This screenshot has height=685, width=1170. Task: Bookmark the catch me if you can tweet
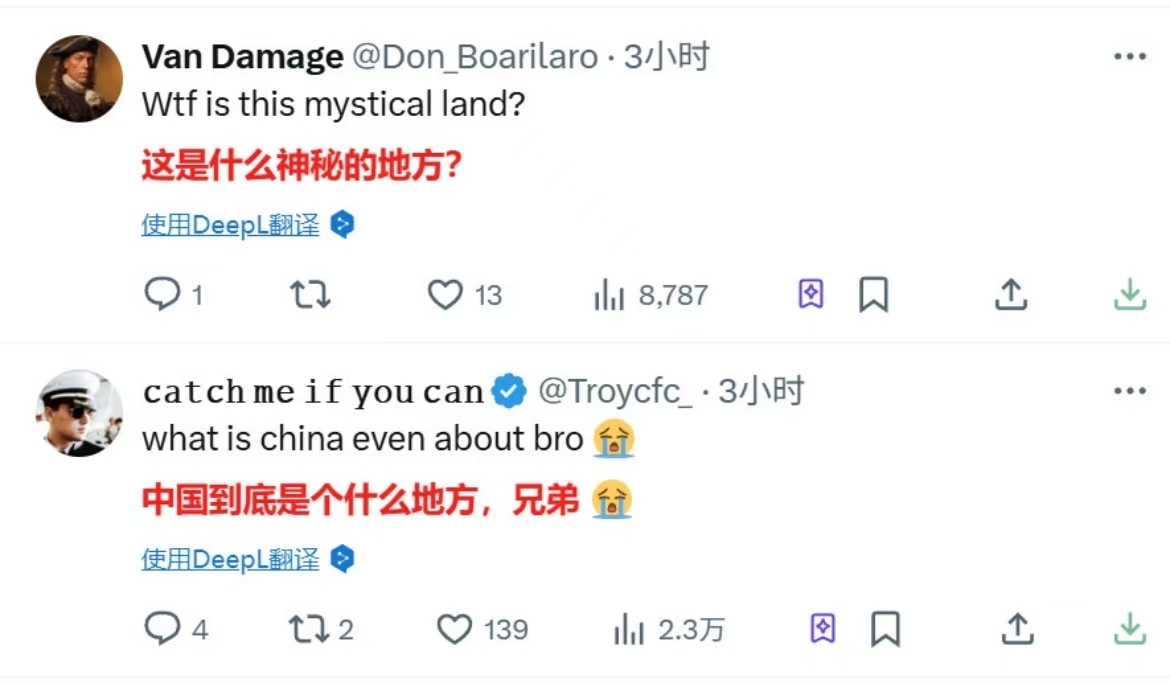tap(886, 628)
